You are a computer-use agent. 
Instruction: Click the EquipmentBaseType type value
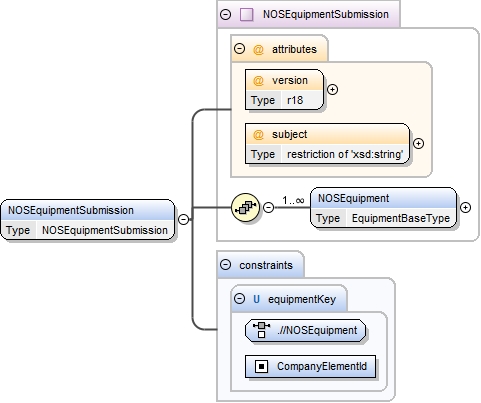pyautogui.click(x=401, y=218)
